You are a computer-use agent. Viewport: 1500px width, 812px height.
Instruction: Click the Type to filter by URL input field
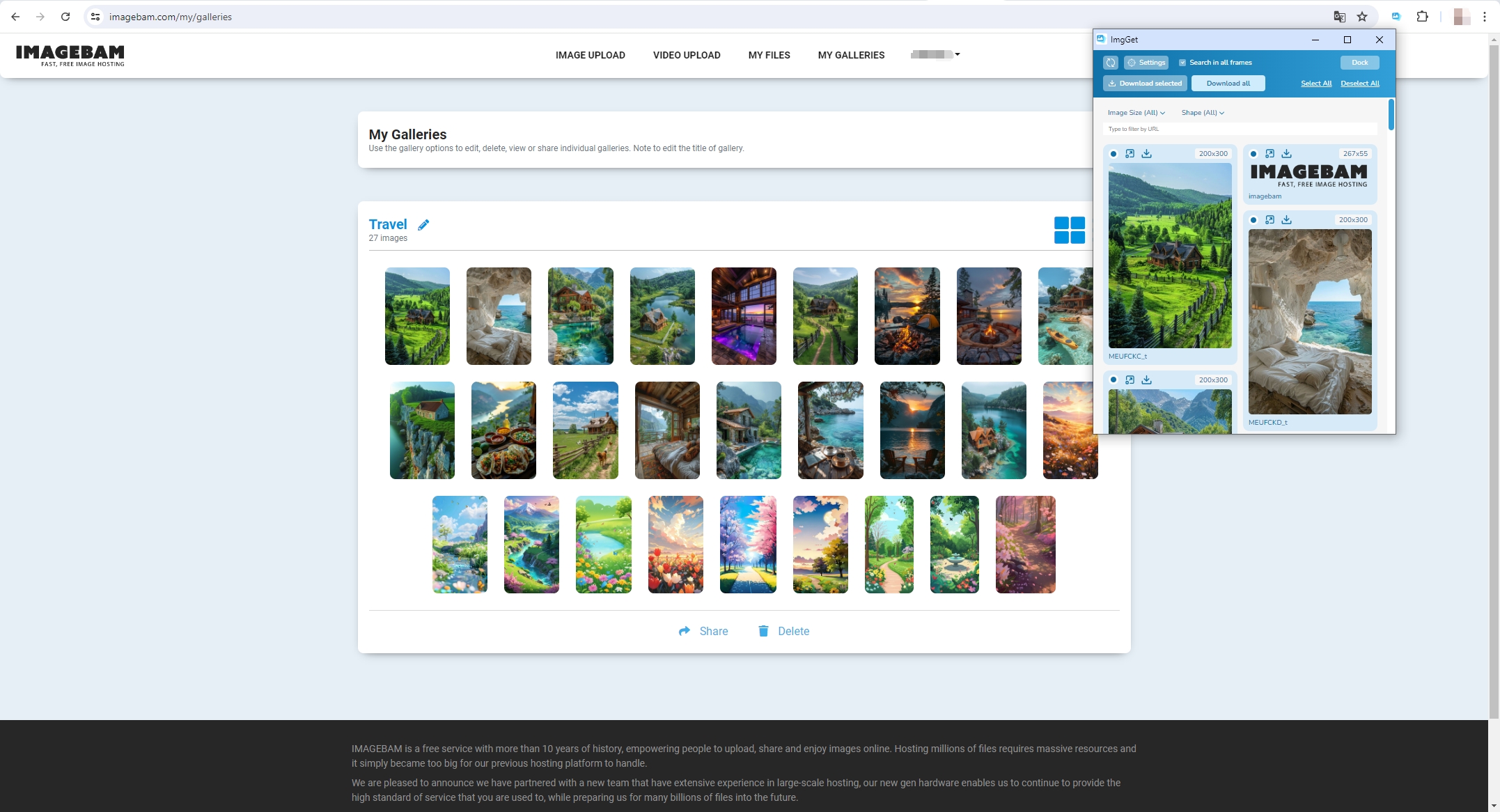click(1240, 129)
